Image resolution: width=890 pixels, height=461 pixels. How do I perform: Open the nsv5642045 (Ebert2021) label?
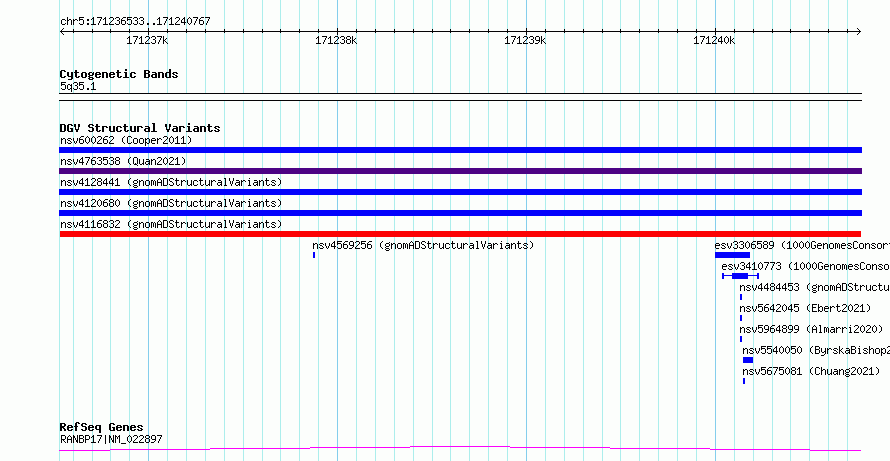click(x=805, y=308)
